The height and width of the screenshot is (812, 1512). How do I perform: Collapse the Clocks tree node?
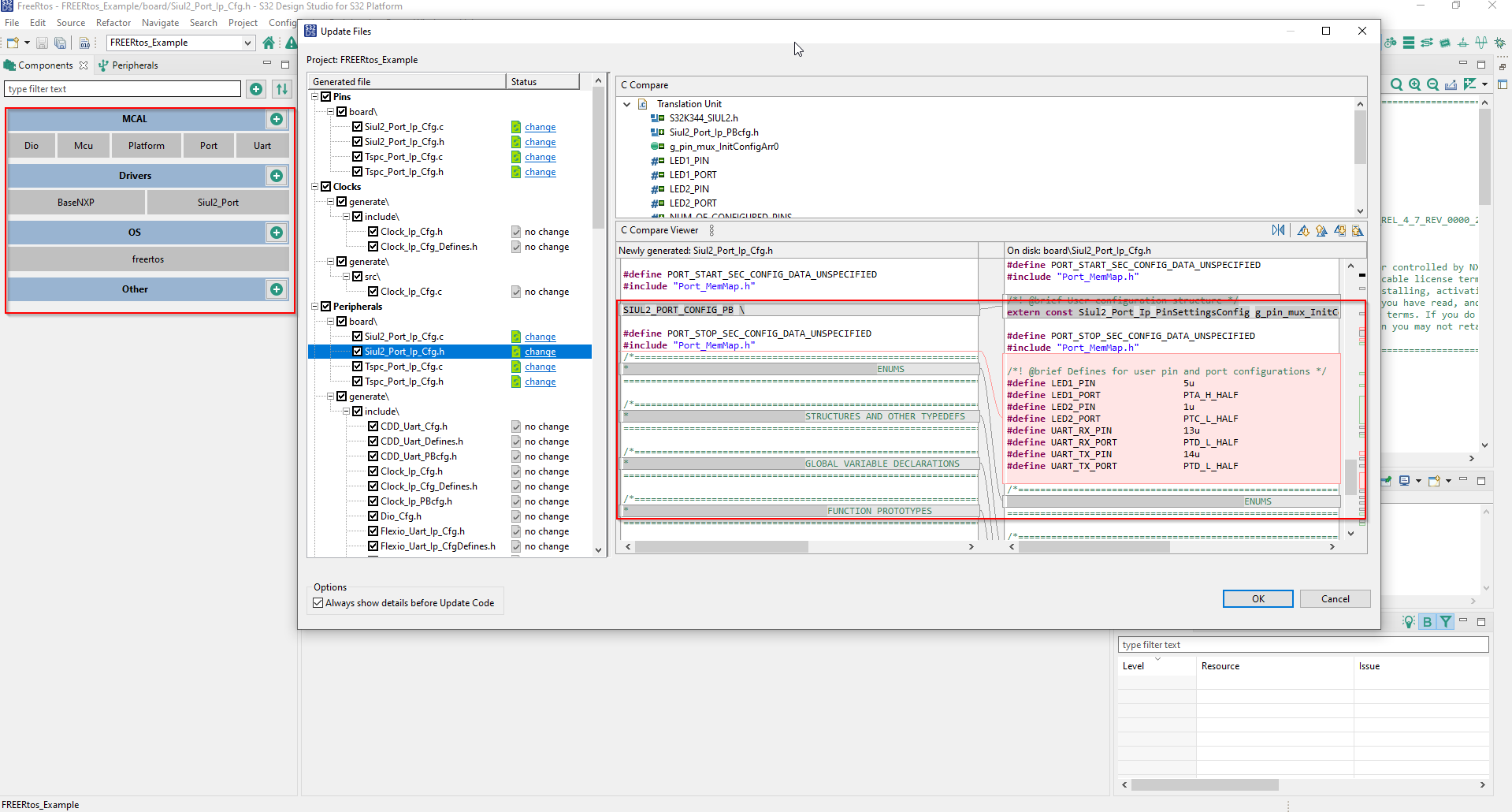(x=314, y=186)
